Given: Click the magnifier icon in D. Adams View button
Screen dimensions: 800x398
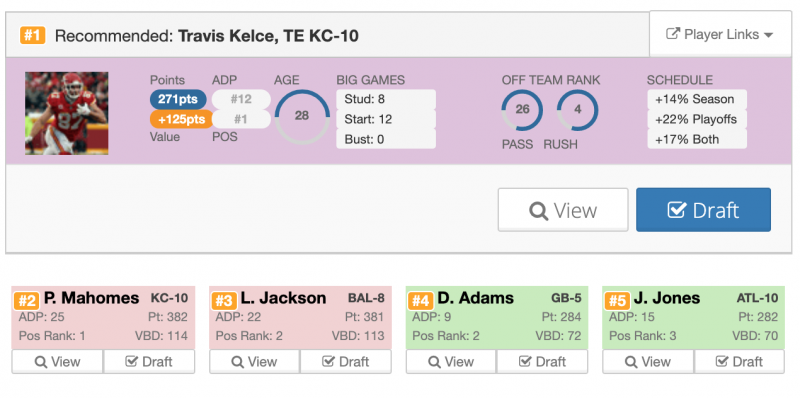Looking at the screenshot, I should [435, 362].
